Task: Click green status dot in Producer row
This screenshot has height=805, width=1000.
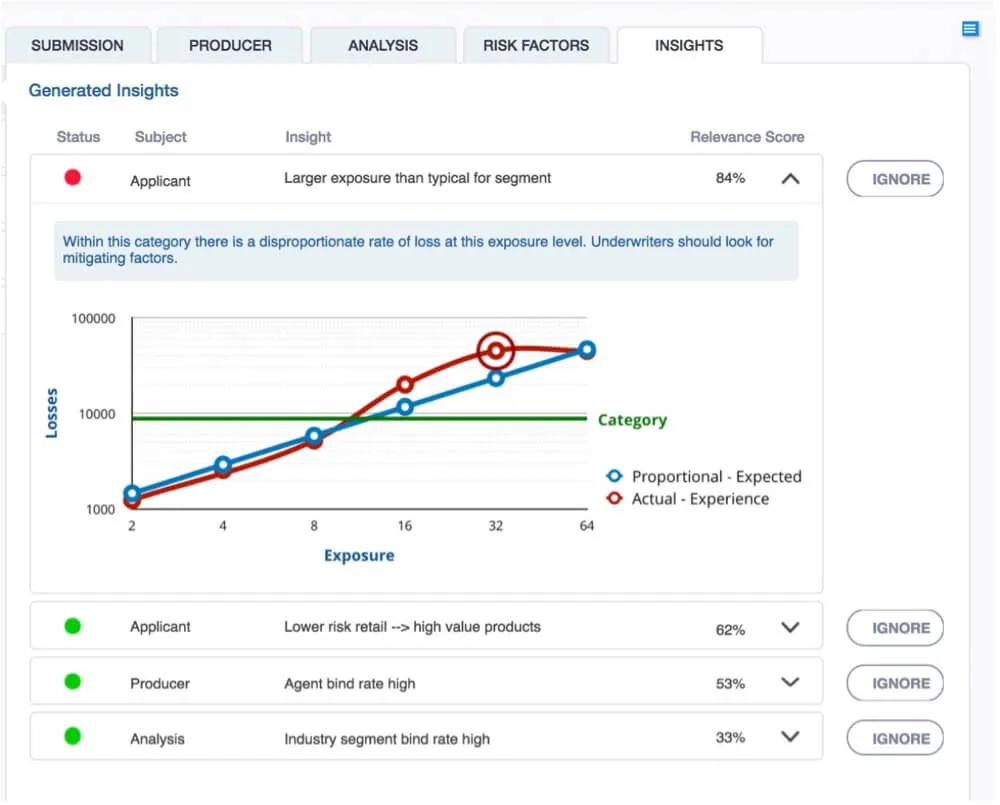Action: point(72,682)
